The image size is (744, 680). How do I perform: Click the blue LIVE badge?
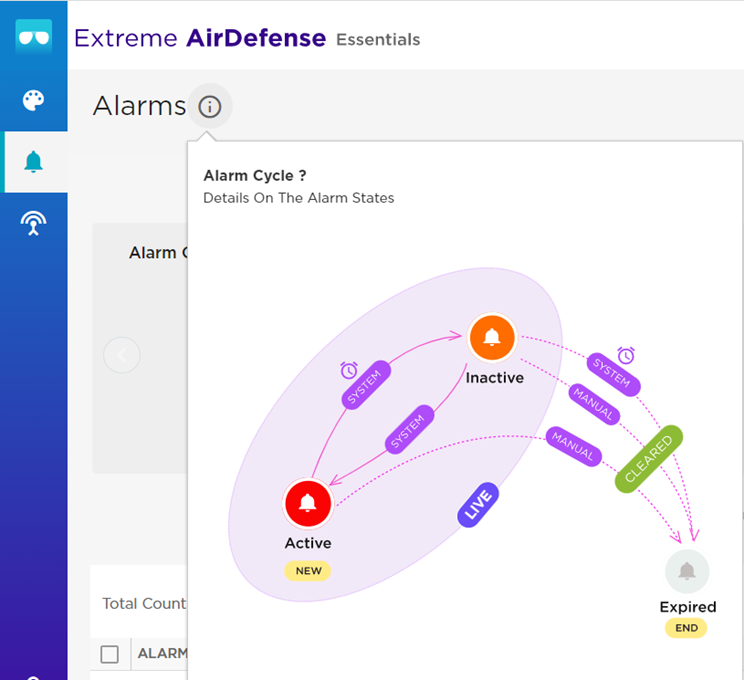478,505
